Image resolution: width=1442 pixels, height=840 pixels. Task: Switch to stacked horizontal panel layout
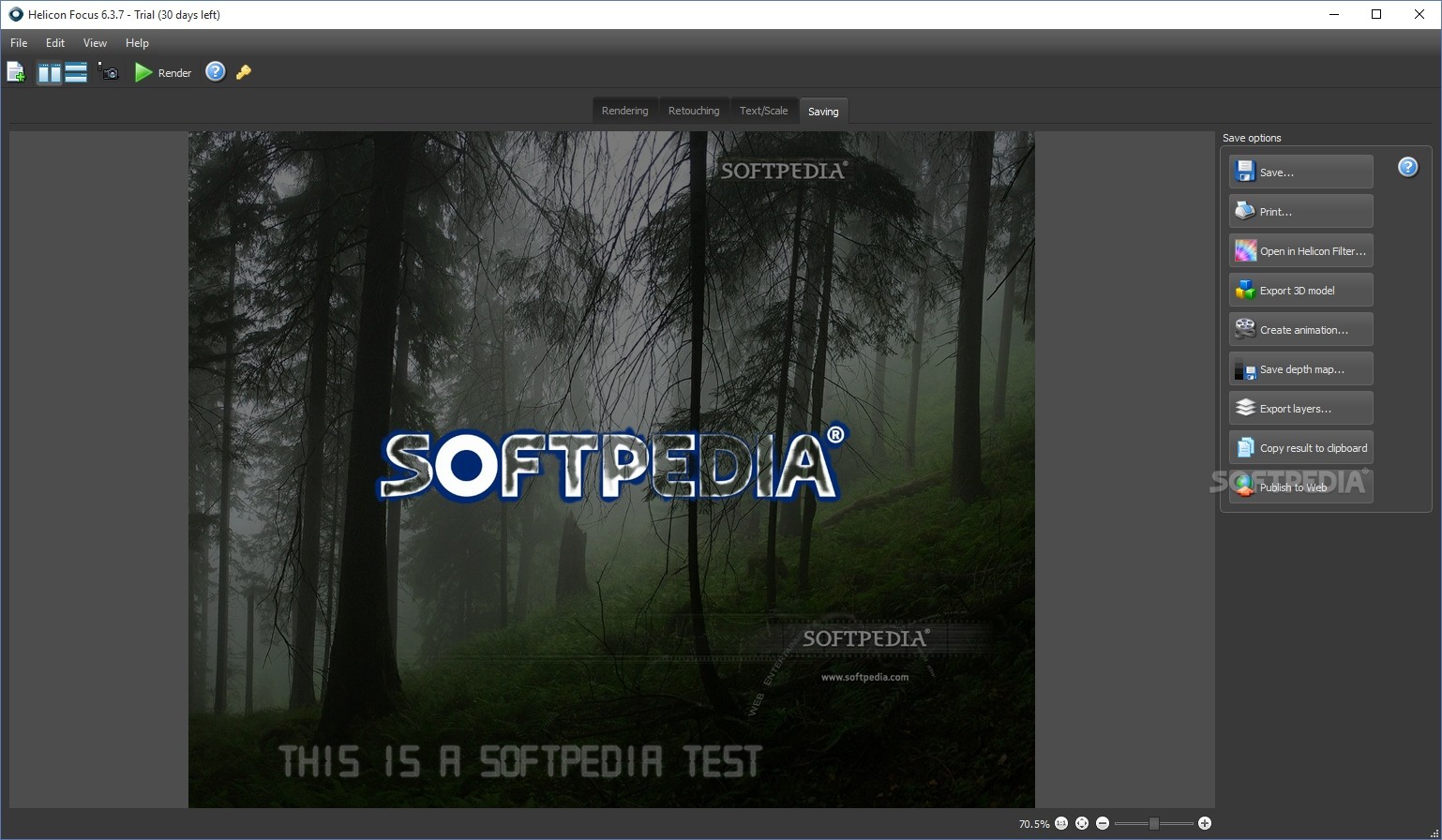pos(76,72)
